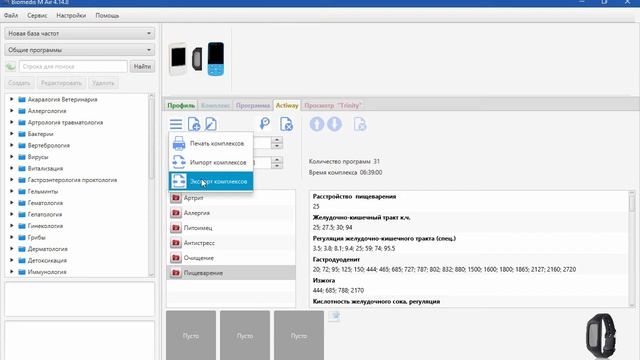Expand the Аллергология tree node
640x360 pixels.
tap(11, 111)
